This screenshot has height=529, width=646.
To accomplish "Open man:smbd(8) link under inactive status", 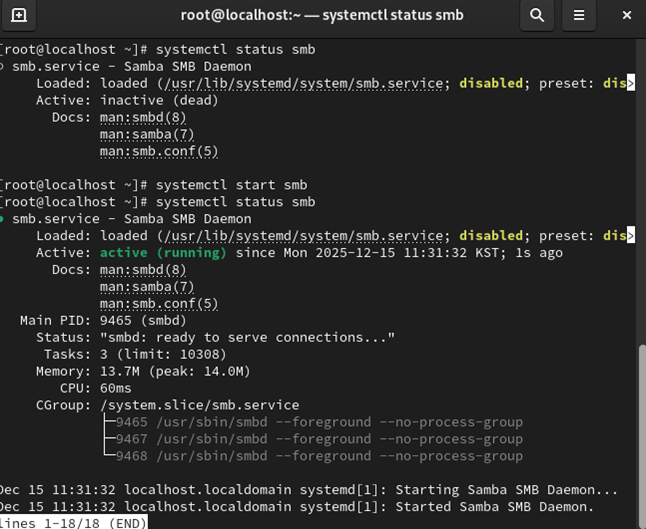I will (143, 118).
